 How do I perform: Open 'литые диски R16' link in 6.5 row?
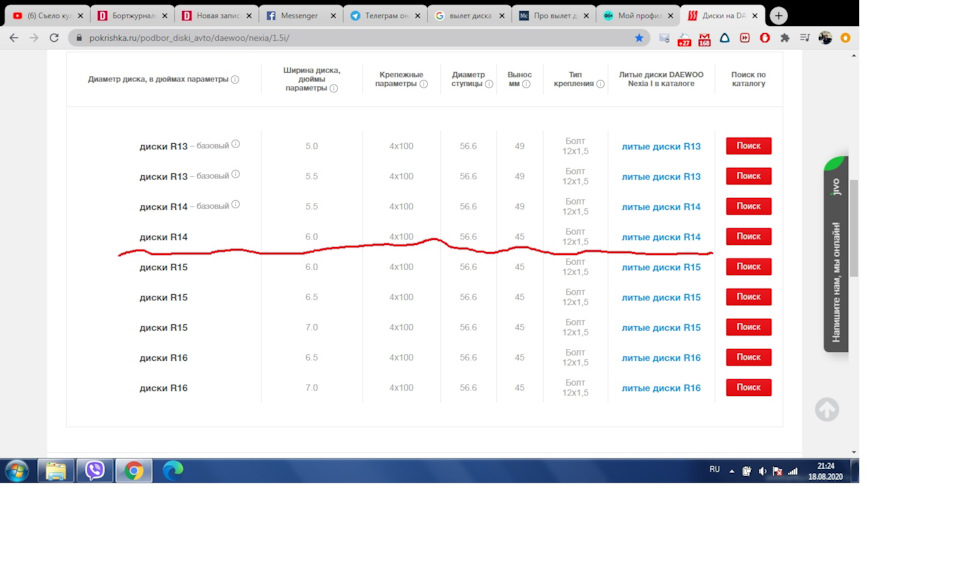click(x=661, y=358)
